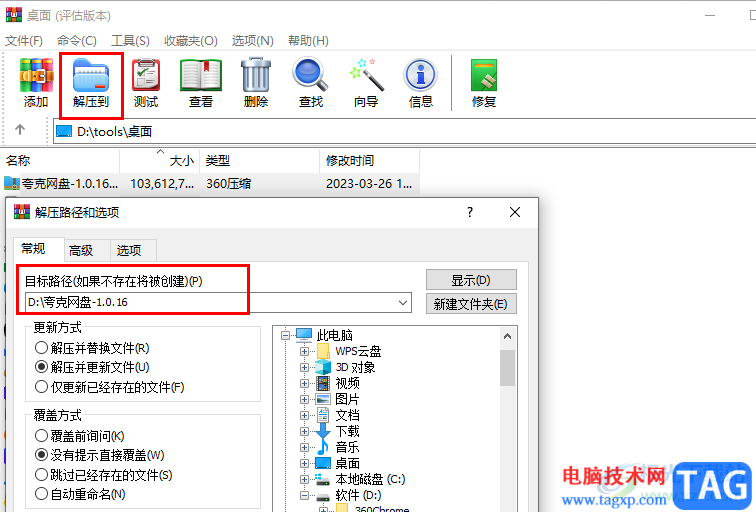
Task: Open the 收藏夹(O) menu
Action: click(190, 40)
